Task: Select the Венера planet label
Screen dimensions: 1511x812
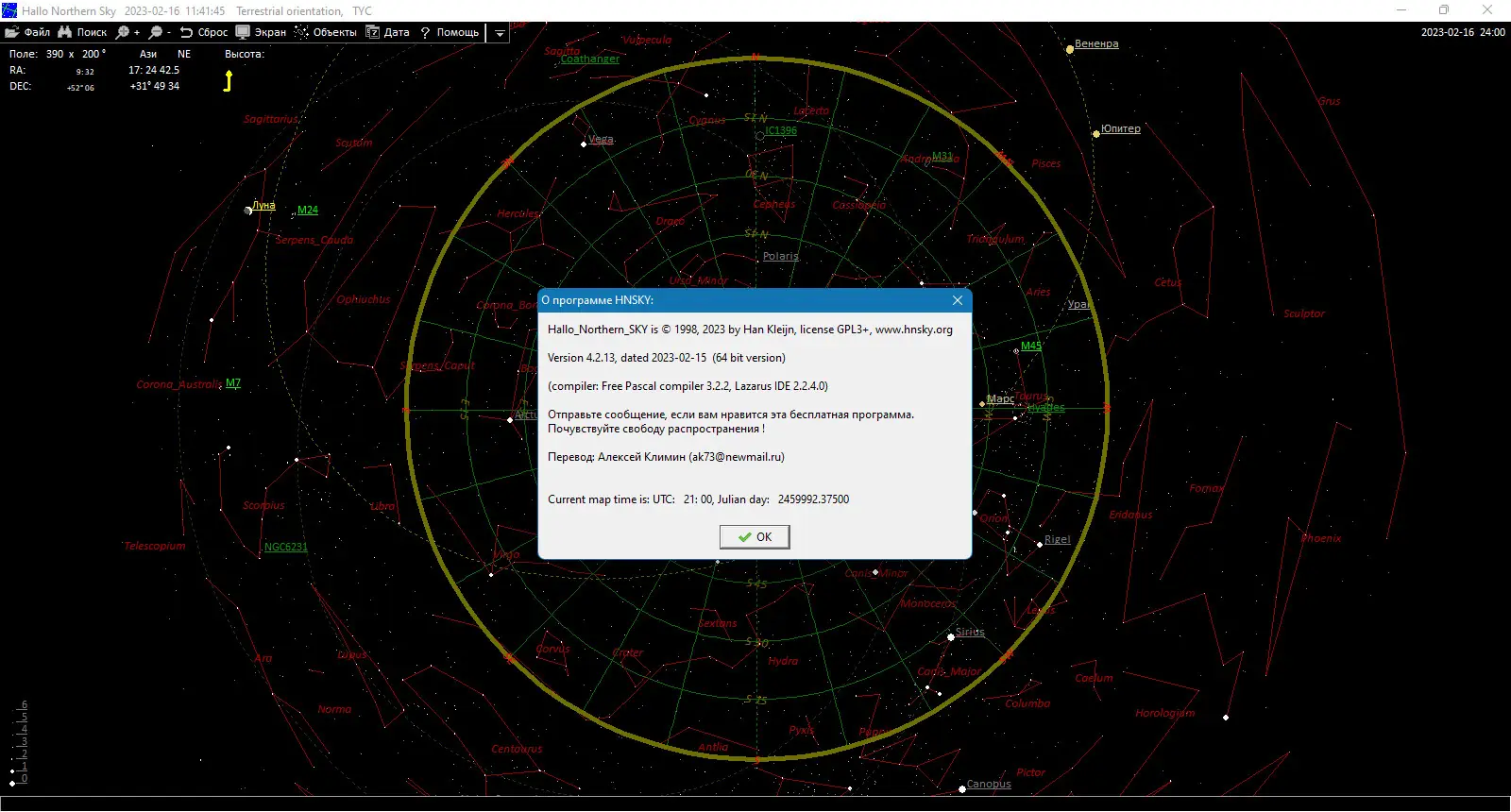Action: (1096, 44)
